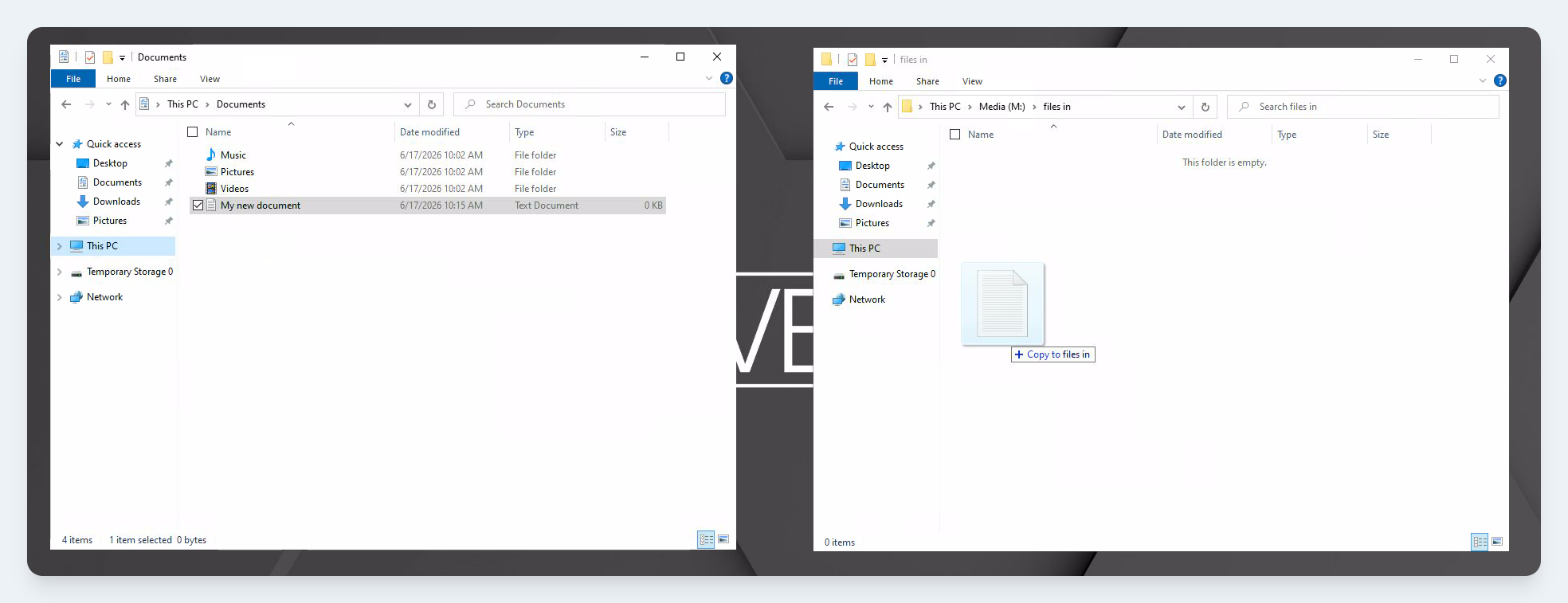This screenshot has height=603, width=1568.
Task: Open address history dropdown in files in window
Action: (x=1182, y=107)
